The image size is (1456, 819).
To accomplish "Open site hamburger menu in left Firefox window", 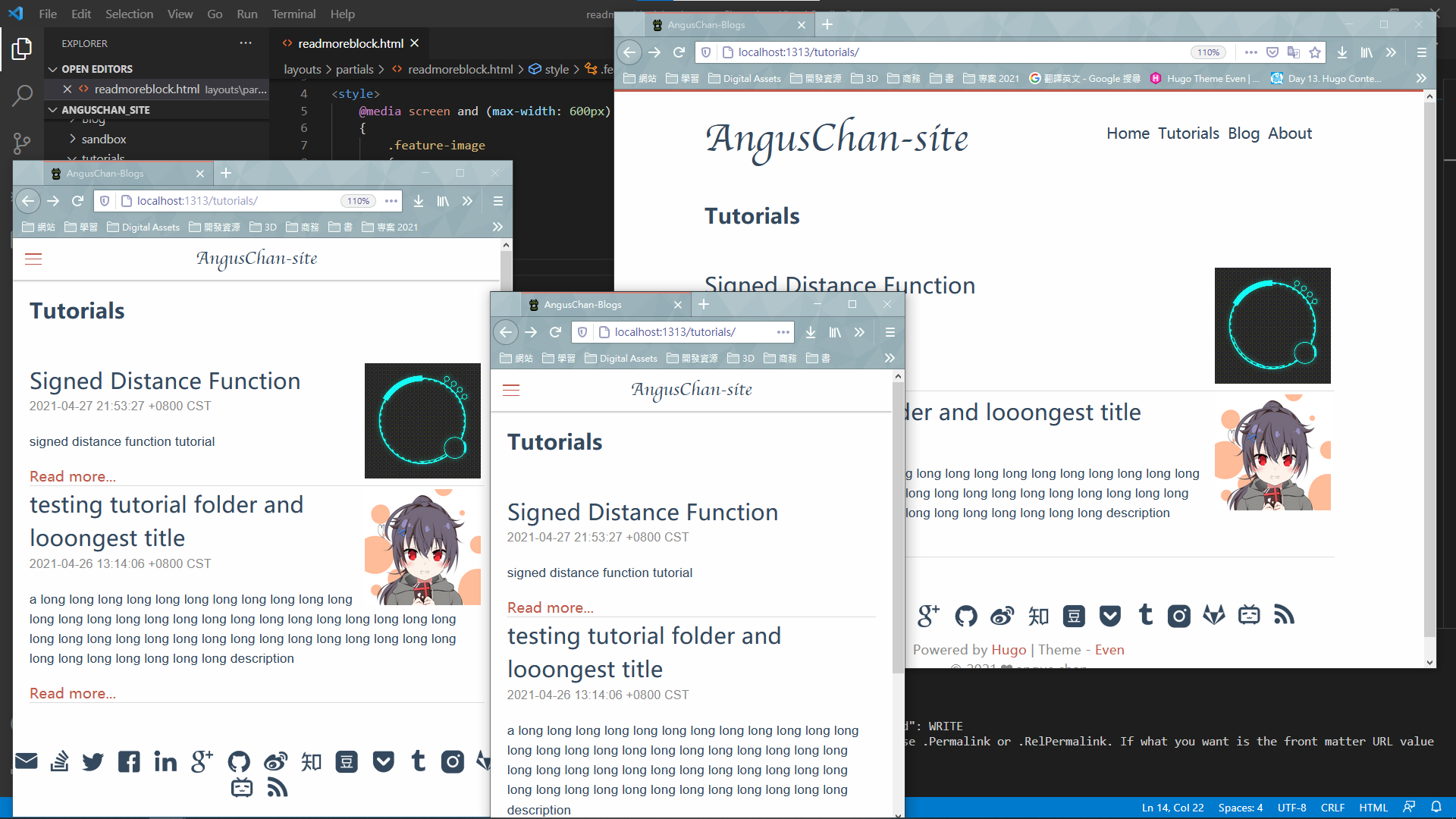I will 33,259.
